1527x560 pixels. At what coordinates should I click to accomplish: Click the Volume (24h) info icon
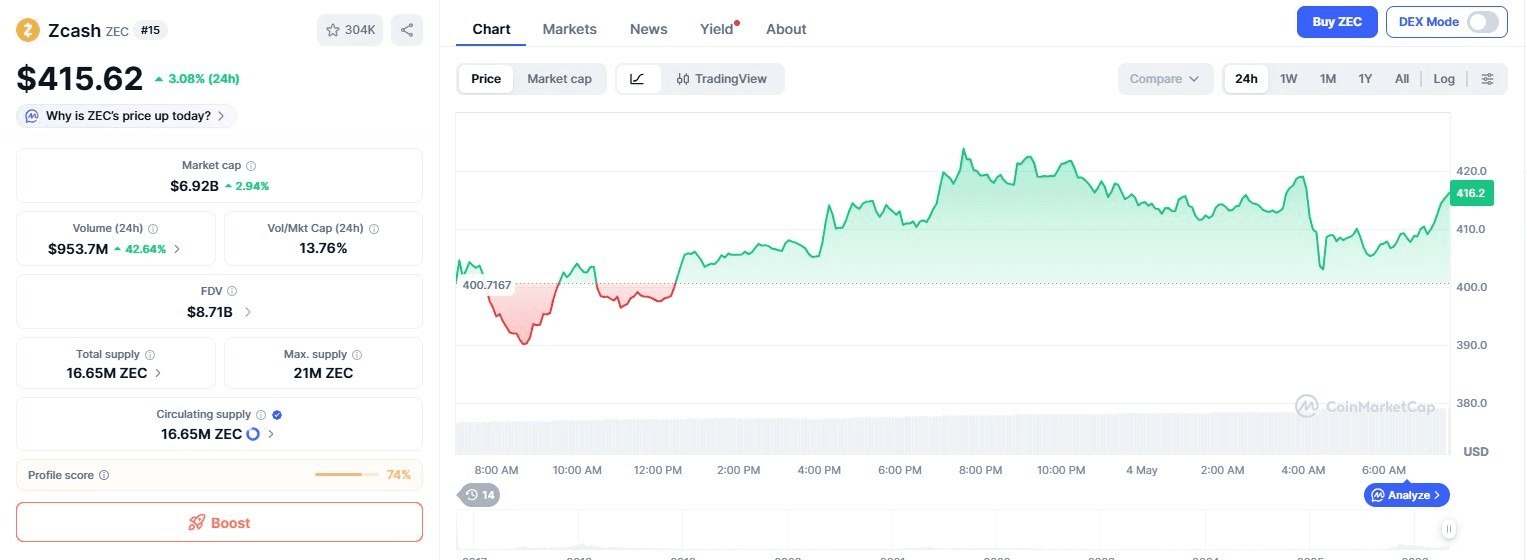tap(153, 229)
